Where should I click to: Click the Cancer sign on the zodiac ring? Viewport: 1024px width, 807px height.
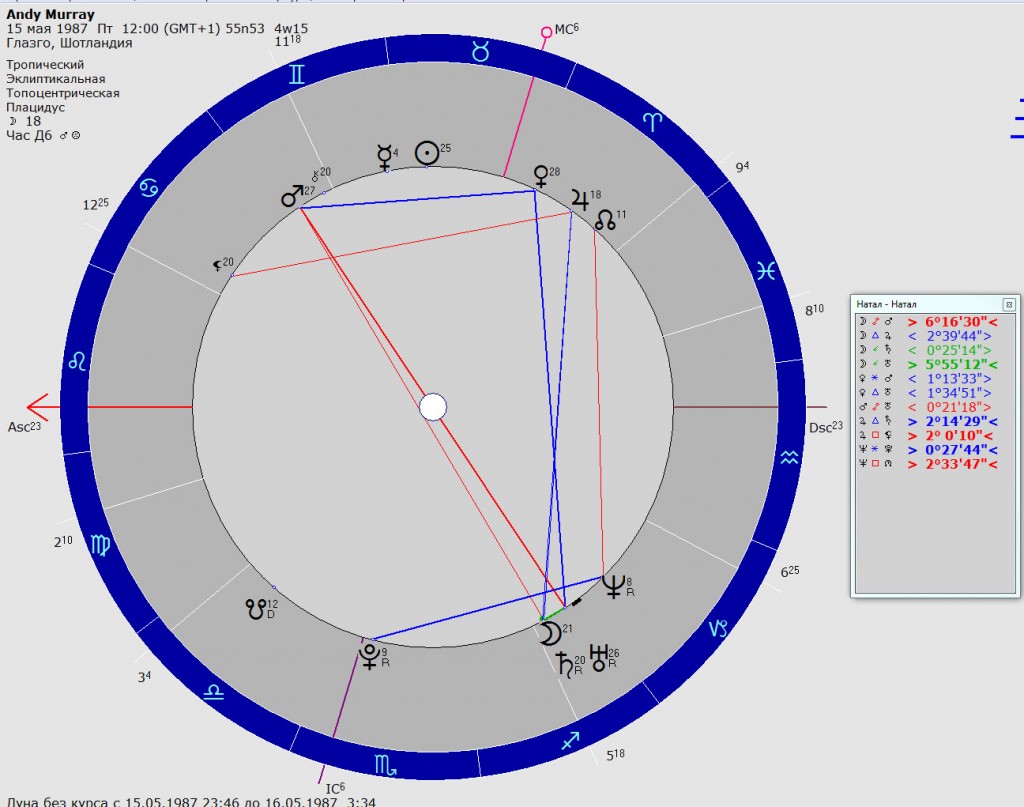pos(150,188)
